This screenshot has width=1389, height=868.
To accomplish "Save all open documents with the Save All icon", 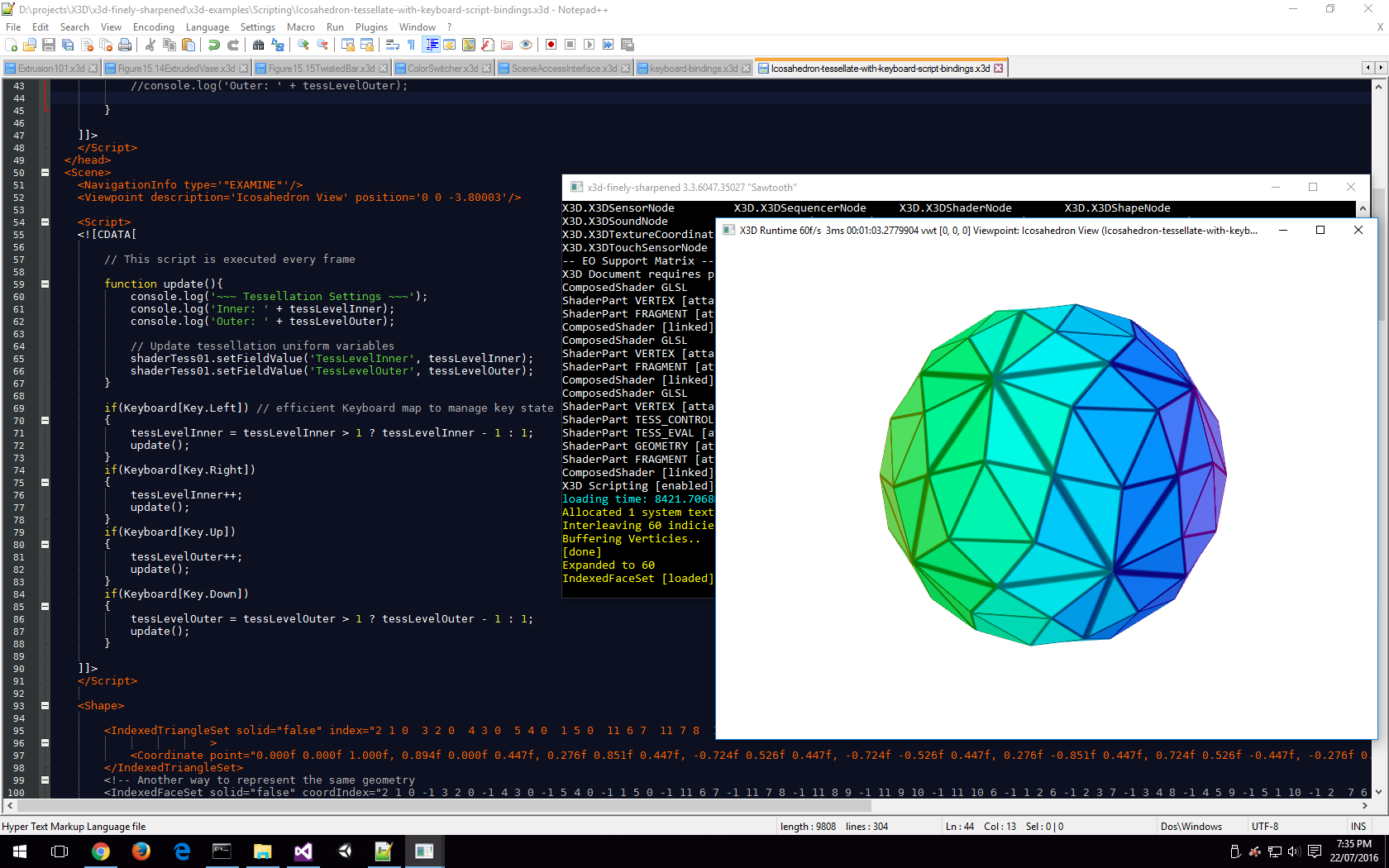I will [x=68, y=45].
